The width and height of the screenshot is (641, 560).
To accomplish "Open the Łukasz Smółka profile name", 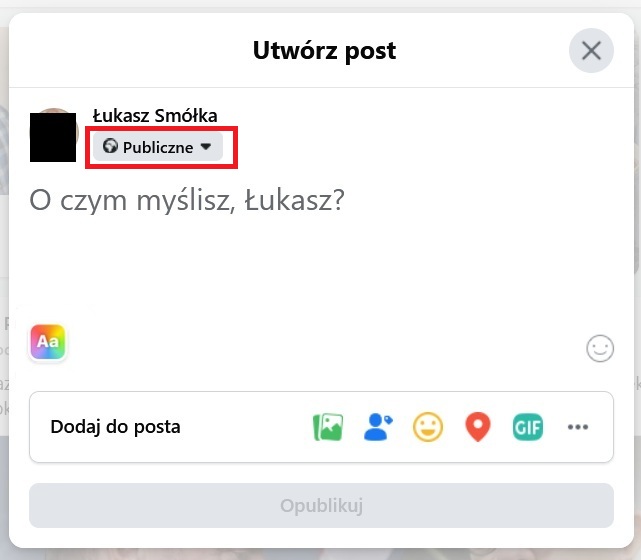I will tap(155, 116).
